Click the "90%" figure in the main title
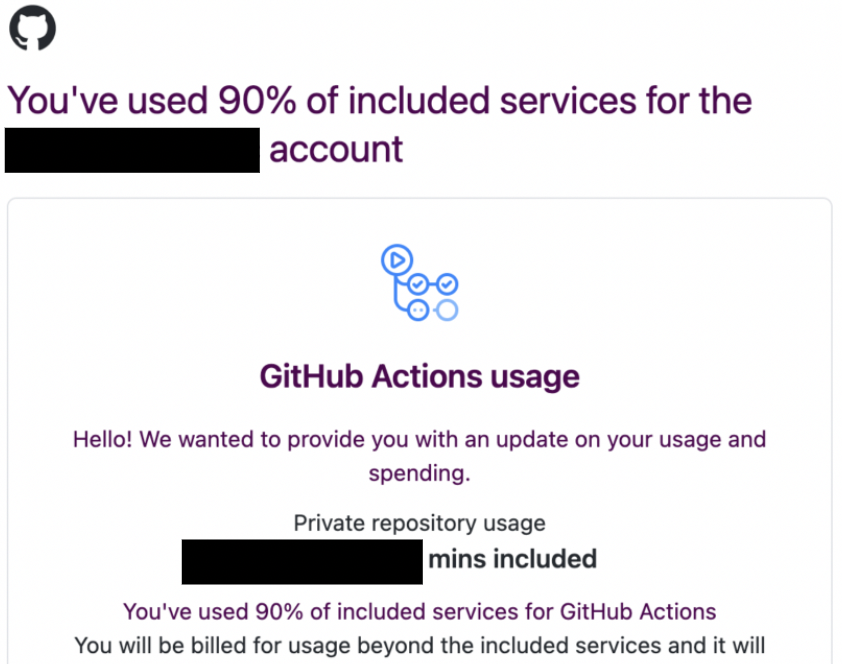 pos(257,101)
